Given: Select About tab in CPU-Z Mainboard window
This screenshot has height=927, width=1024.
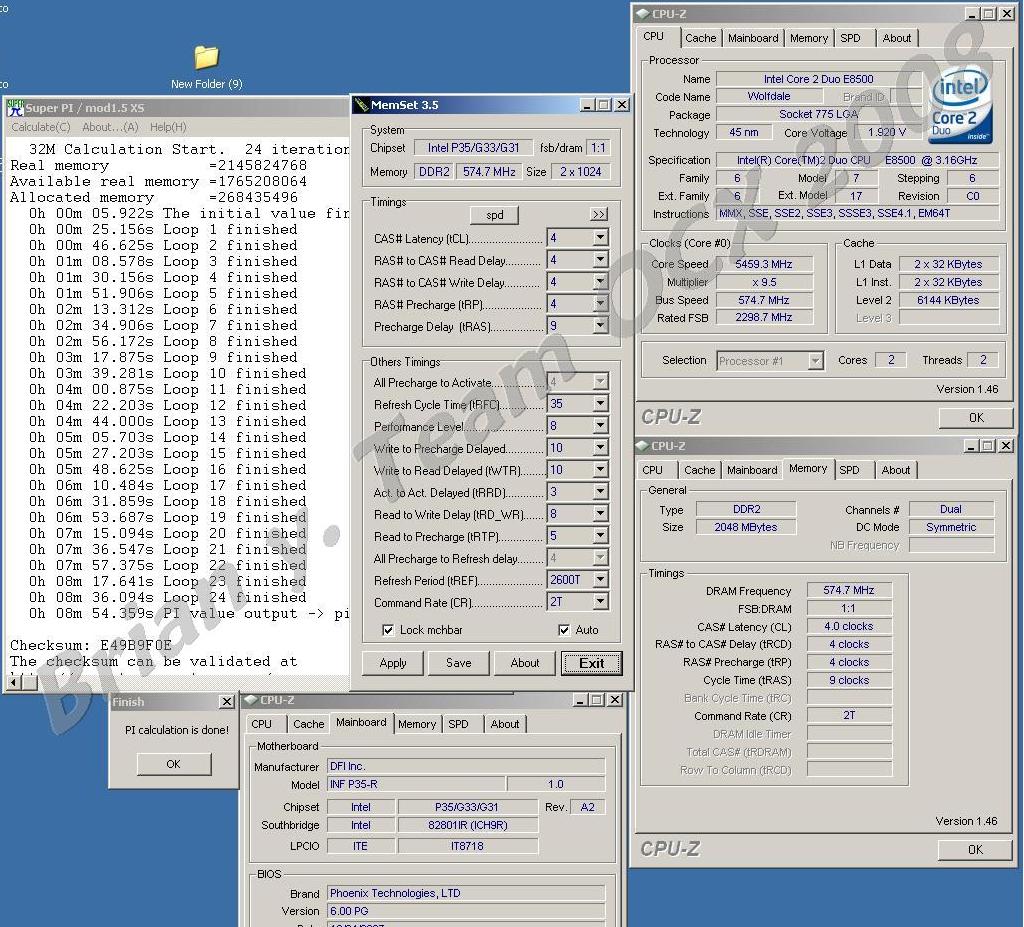Looking at the screenshot, I should click(505, 724).
